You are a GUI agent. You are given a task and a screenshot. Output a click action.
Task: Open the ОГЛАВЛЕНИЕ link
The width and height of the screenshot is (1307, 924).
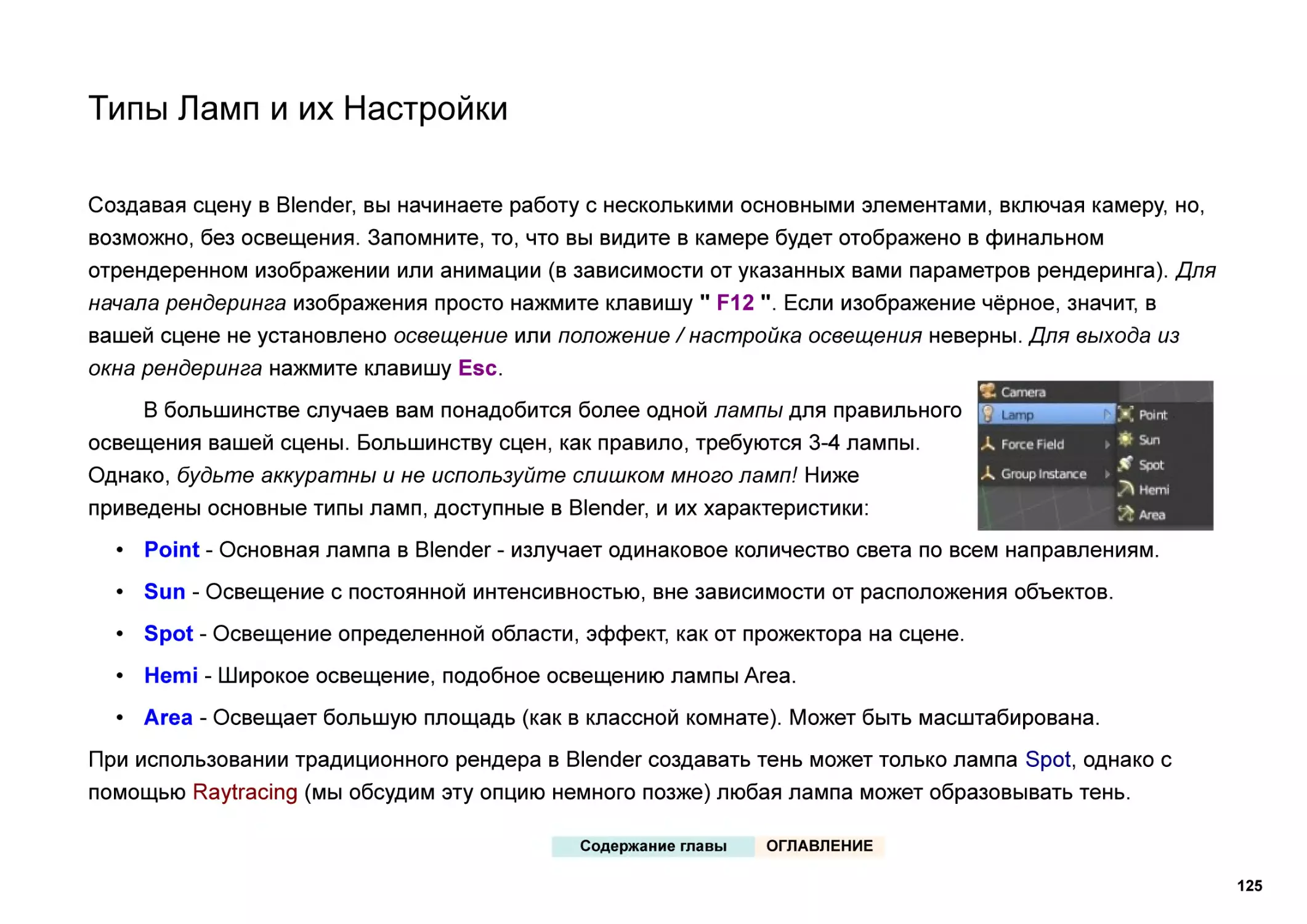[x=819, y=846]
